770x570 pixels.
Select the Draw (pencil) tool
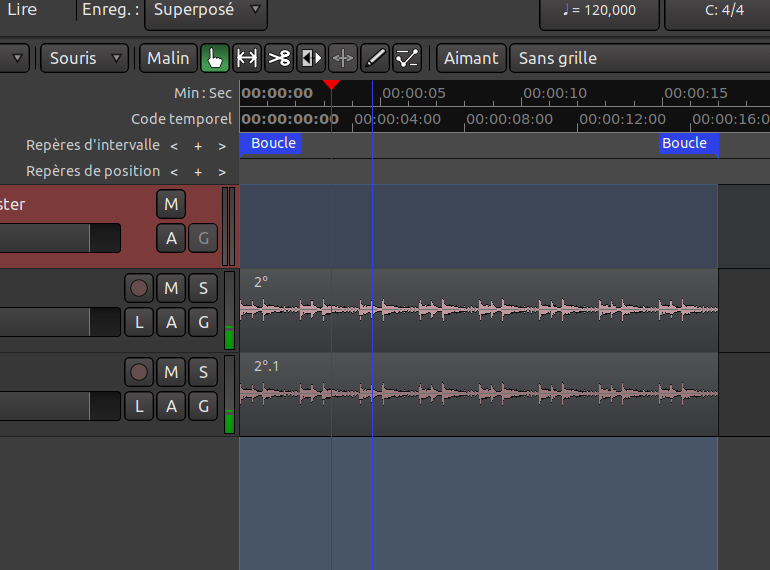coord(374,58)
